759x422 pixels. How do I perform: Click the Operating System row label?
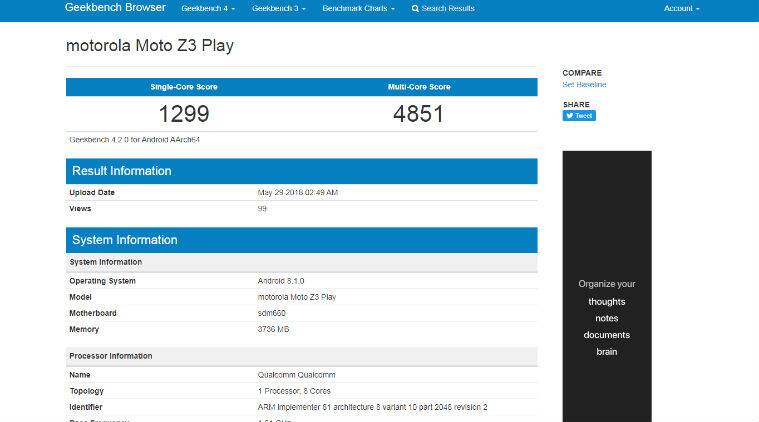pos(102,281)
